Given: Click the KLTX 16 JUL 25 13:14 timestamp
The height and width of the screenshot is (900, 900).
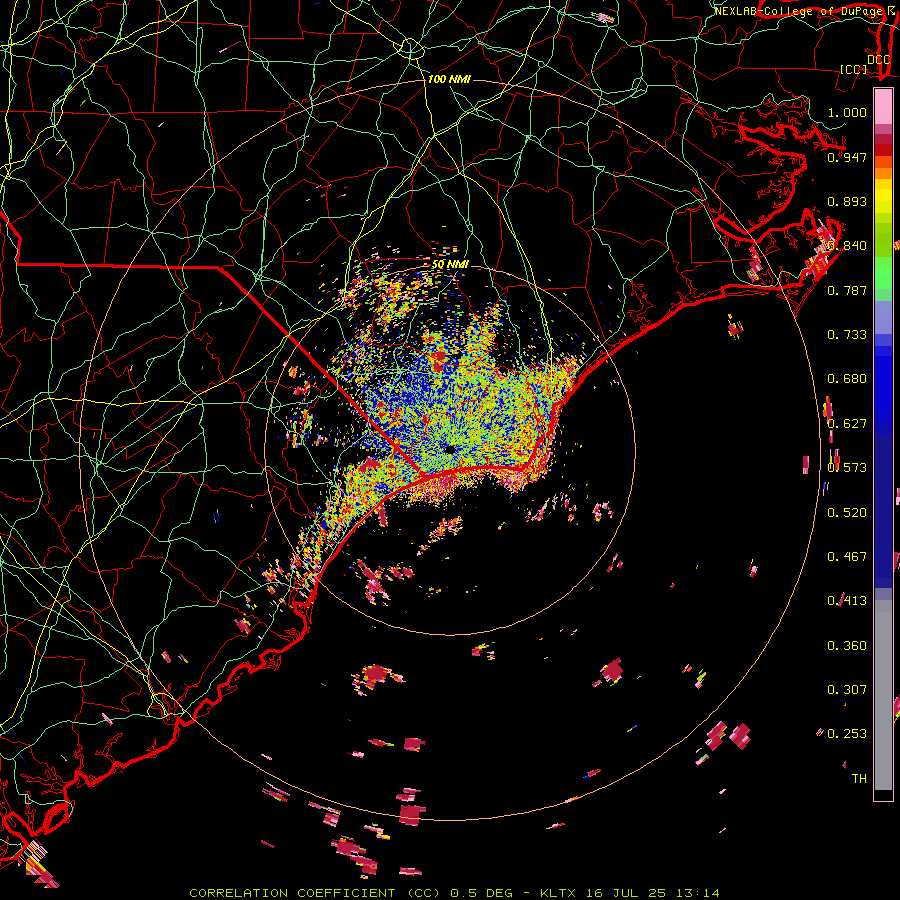Looking at the screenshot, I should pyautogui.click(x=630, y=893).
